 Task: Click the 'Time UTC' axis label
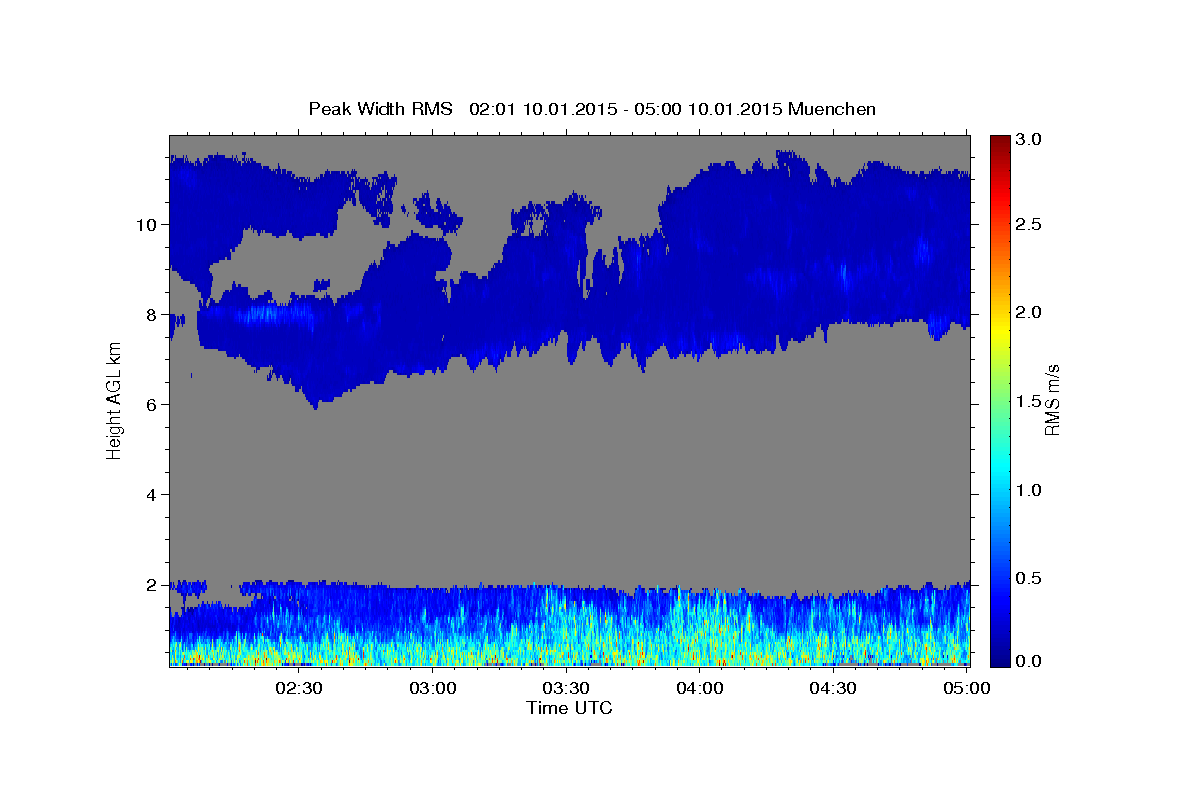[569, 708]
